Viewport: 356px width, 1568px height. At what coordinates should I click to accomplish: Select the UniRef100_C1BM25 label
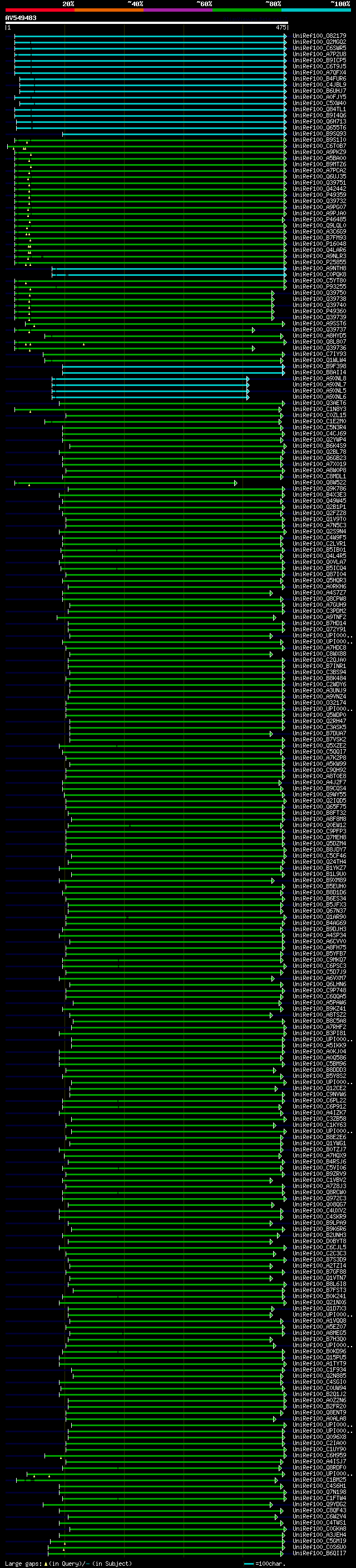[319, 1479]
